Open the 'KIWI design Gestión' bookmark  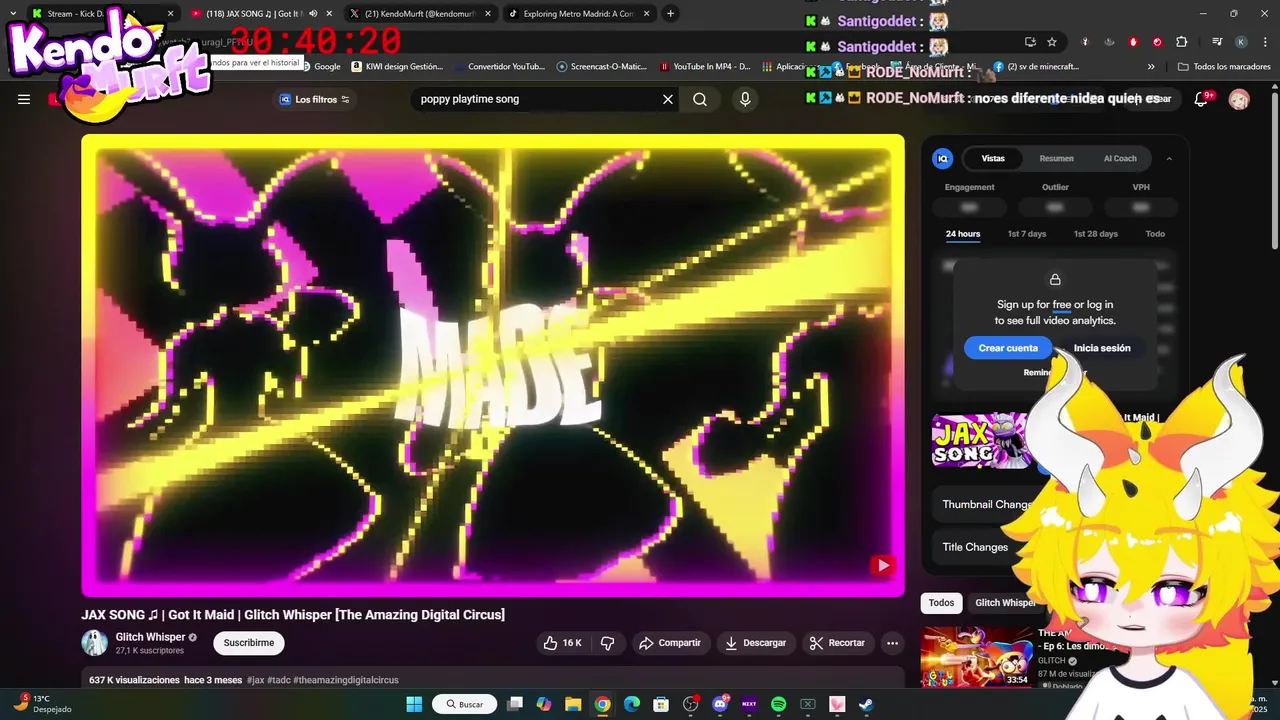click(x=397, y=67)
